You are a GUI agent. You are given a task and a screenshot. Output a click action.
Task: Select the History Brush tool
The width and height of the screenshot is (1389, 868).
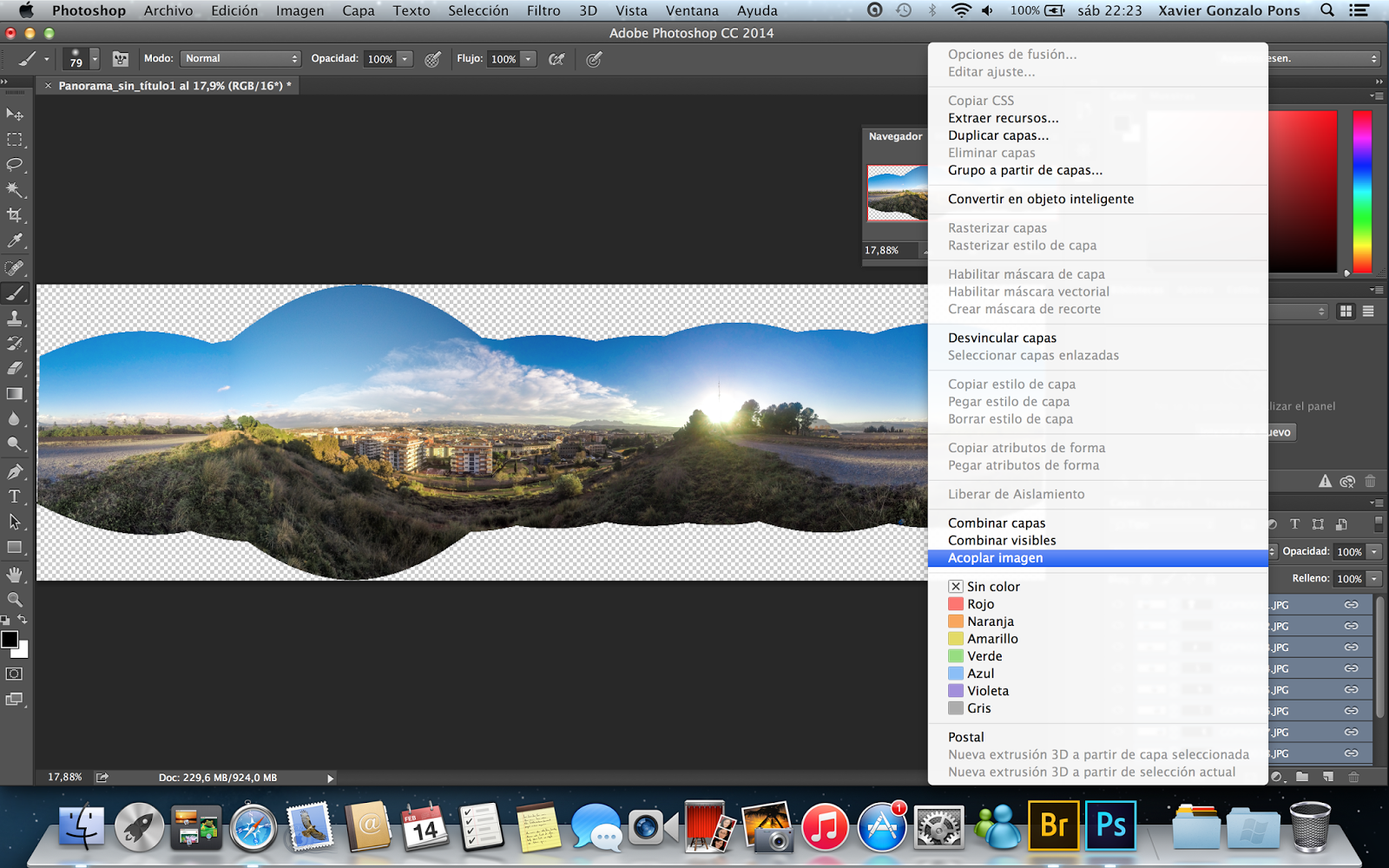click(15, 343)
